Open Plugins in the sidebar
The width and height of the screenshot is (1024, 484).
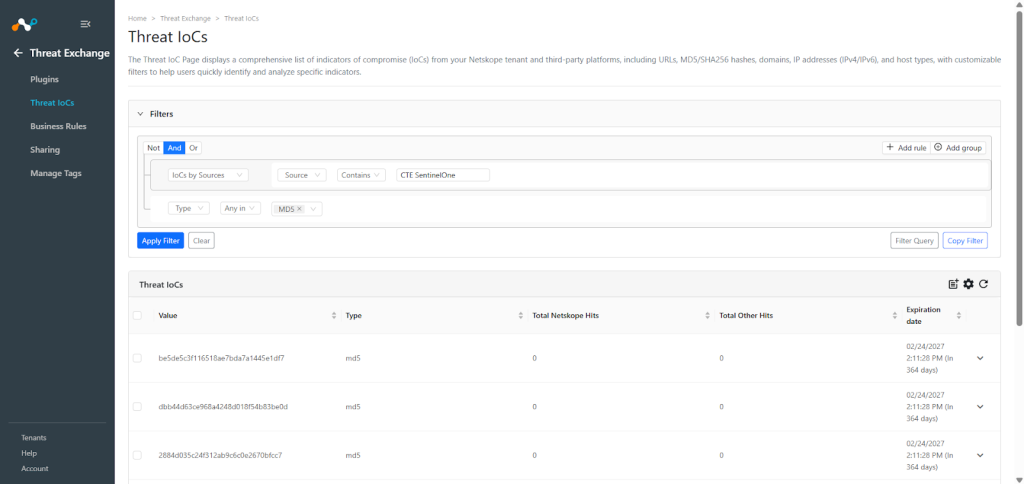tap(44, 79)
